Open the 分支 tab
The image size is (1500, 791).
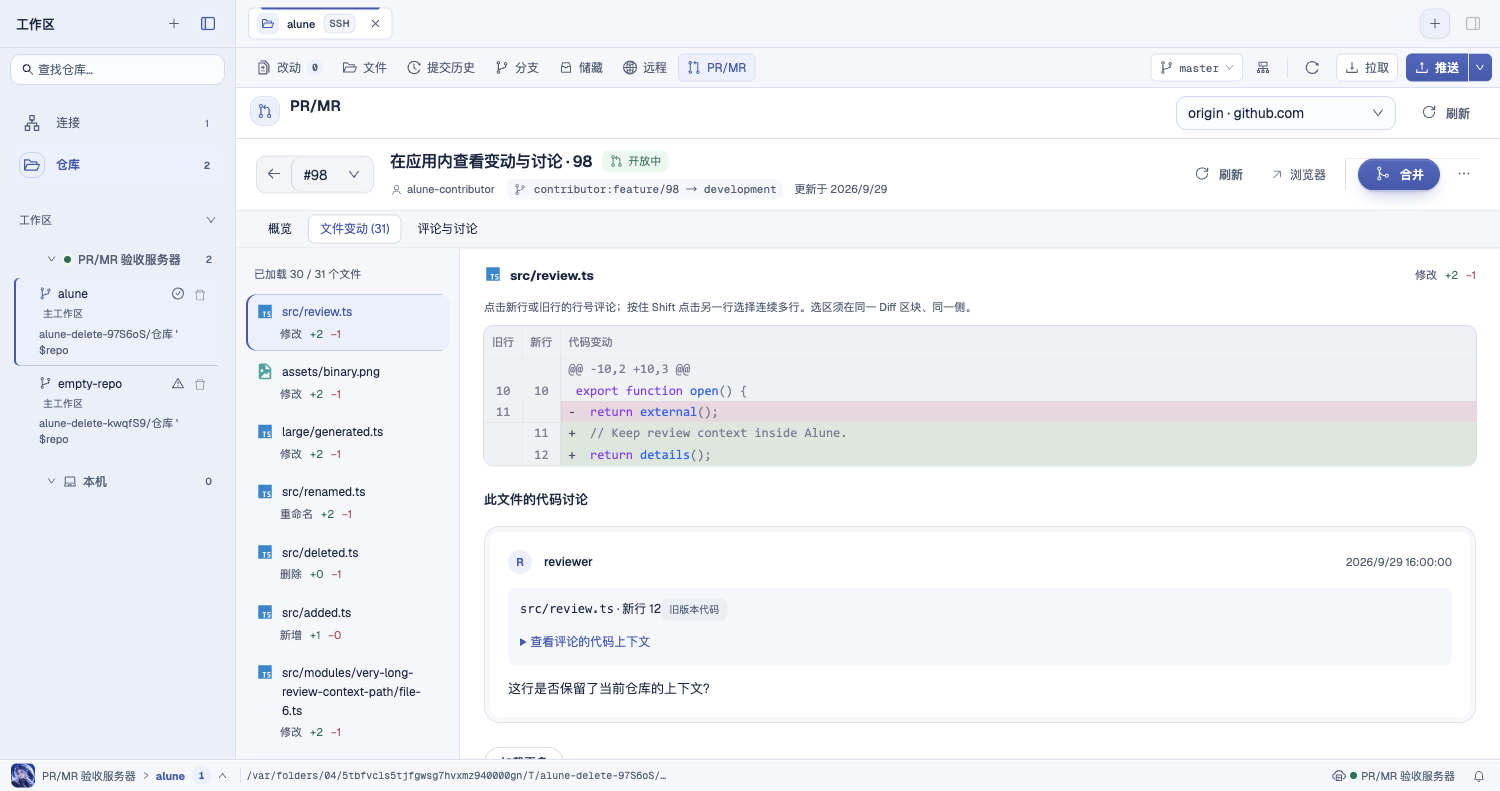[517, 68]
